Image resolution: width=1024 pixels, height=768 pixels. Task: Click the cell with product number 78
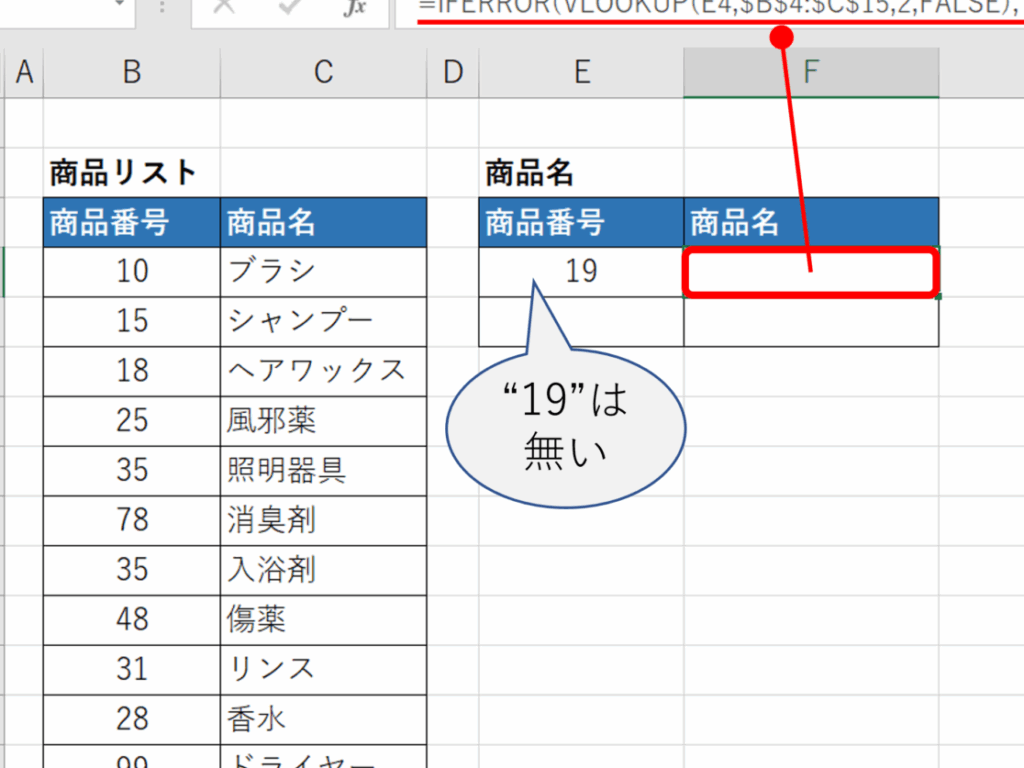[x=131, y=520]
